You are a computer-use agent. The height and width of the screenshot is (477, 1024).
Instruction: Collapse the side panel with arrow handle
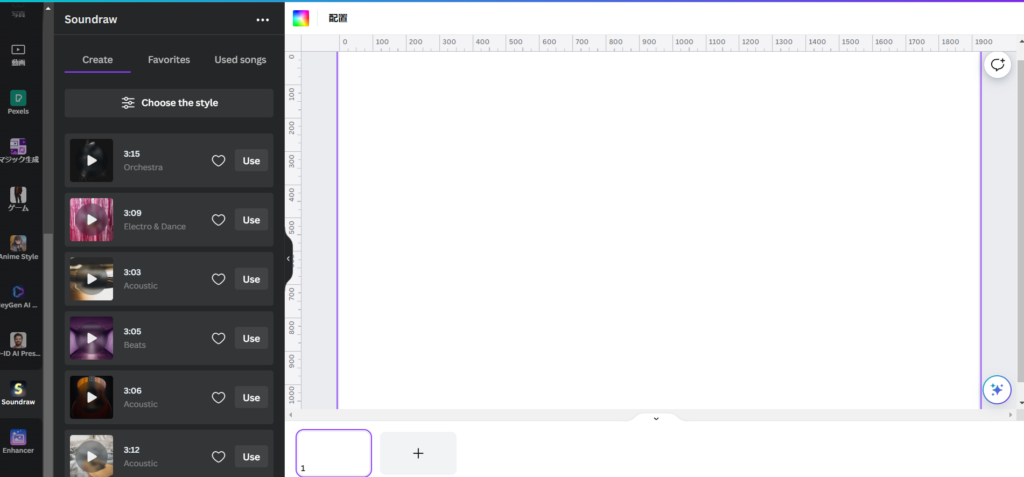point(288,259)
